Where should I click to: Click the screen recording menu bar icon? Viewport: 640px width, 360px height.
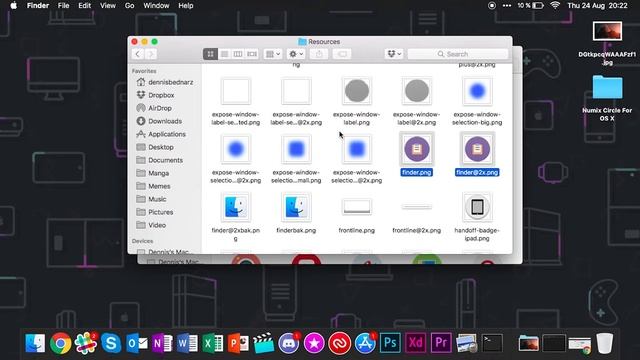492,6
